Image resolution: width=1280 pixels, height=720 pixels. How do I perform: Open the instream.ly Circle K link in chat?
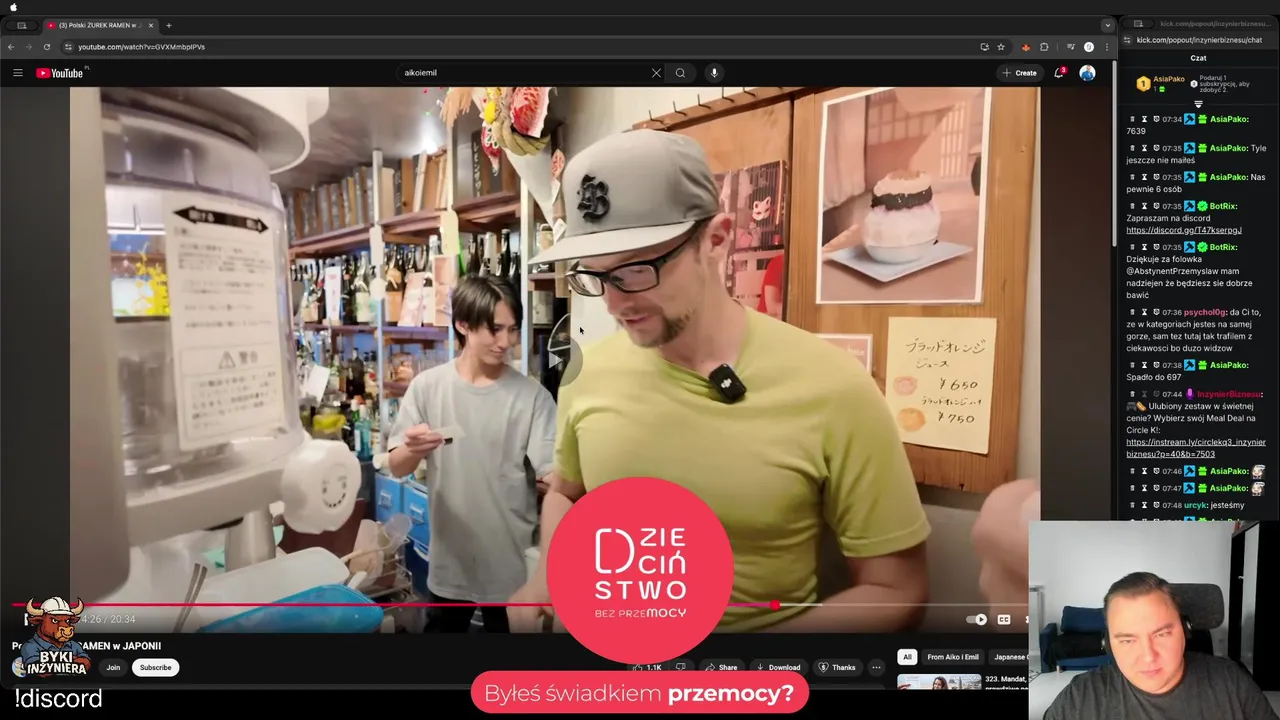[1196, 448]
